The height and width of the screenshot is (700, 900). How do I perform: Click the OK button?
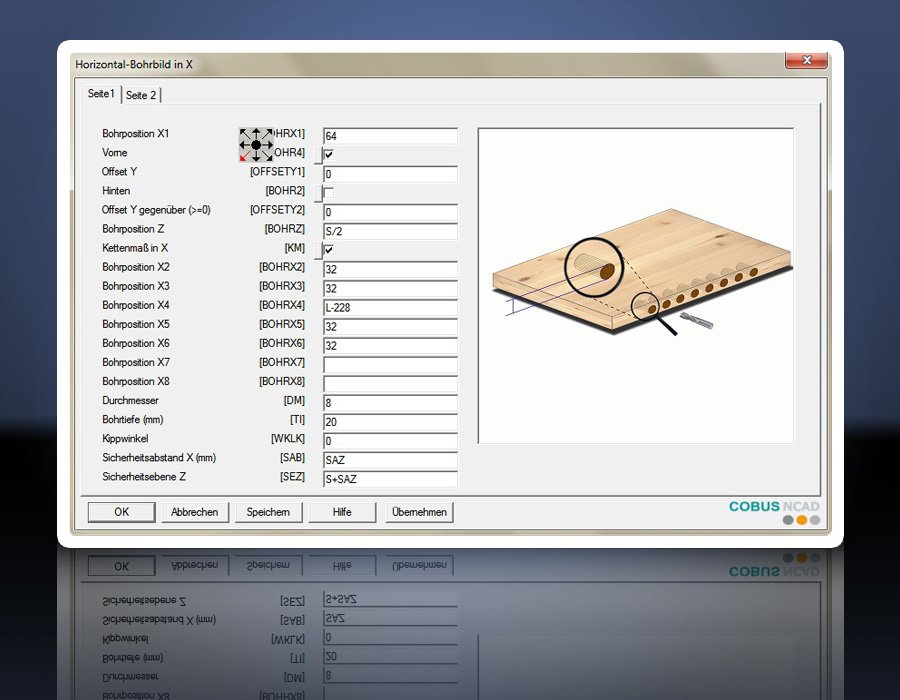[121, 512]
